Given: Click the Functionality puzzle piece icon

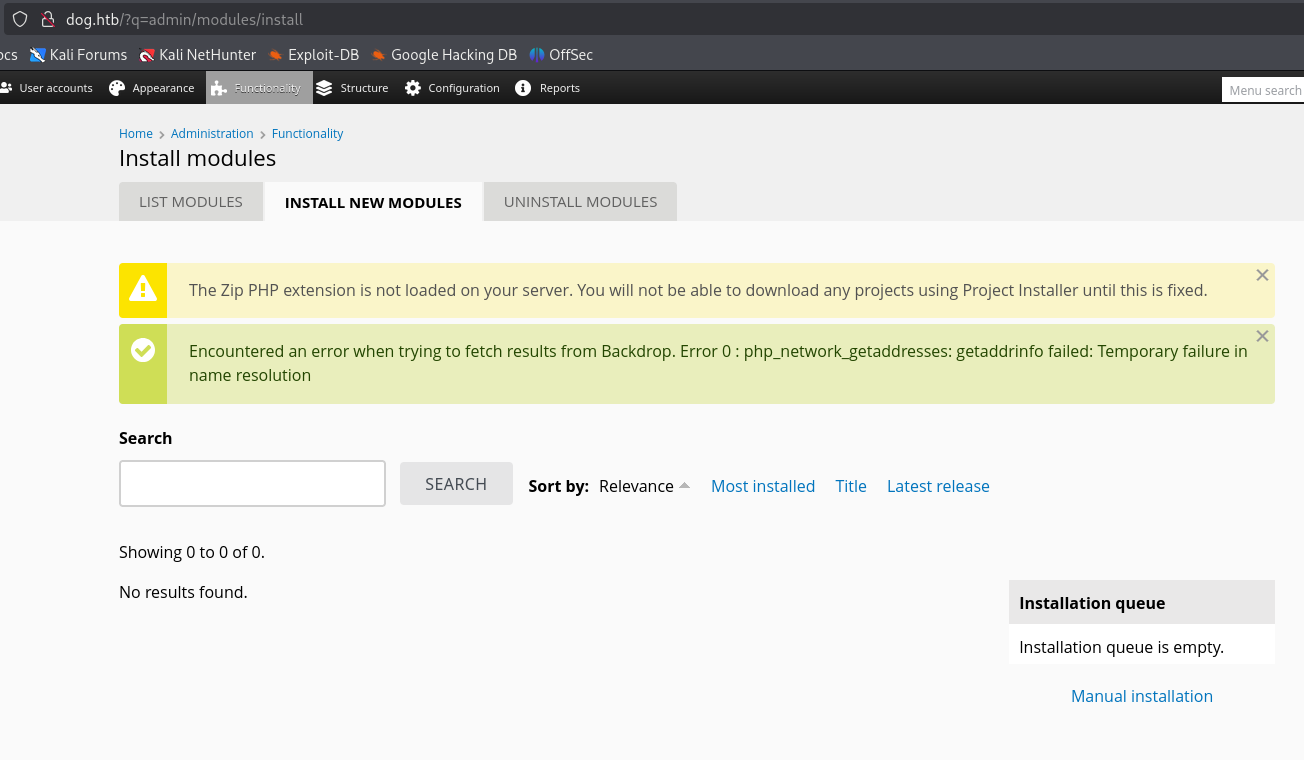Looking at the screenshot, I should (218, 88).
